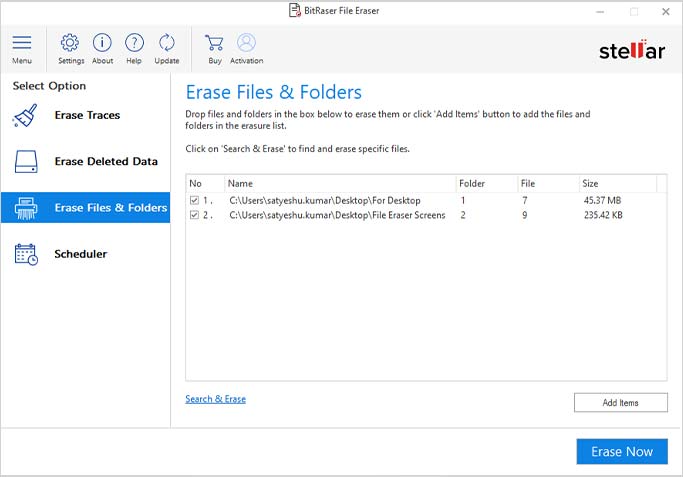This screenshot has width=683, height=477.
Task: Select the For Desktop path entry
Action: tap(325, 200)
